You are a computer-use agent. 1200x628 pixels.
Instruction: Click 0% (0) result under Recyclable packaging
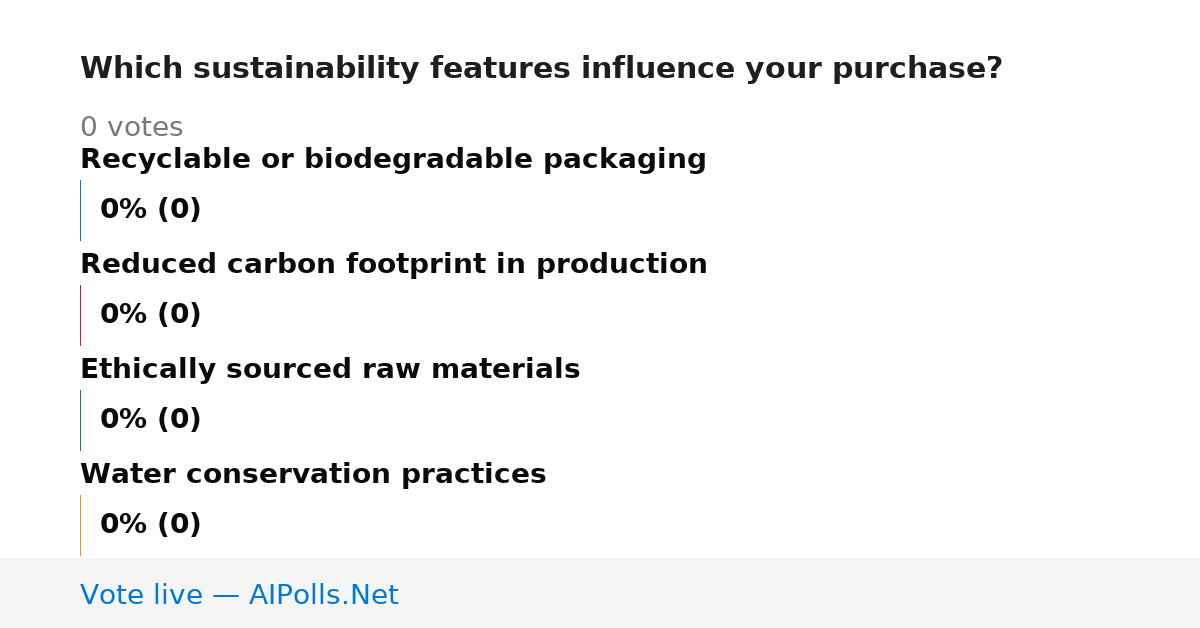(151, 210)
